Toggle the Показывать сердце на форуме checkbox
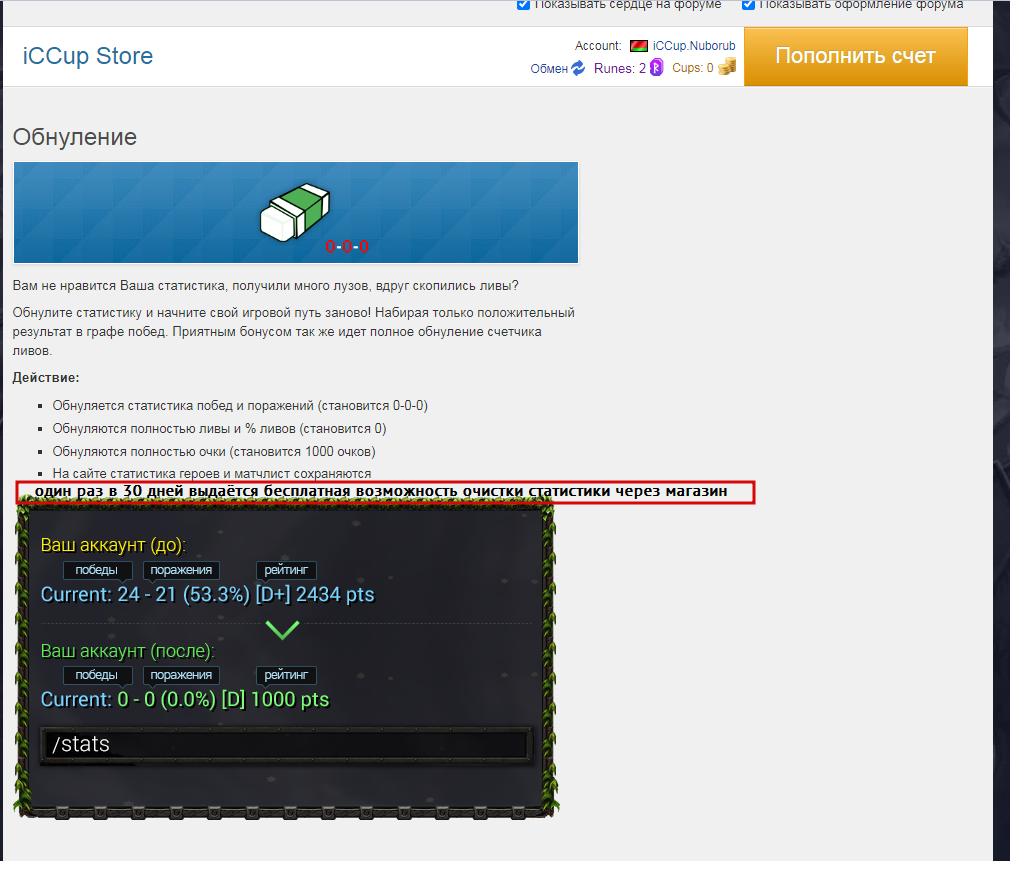Viewport: 1010px width, 892px height. coord(523,5)
